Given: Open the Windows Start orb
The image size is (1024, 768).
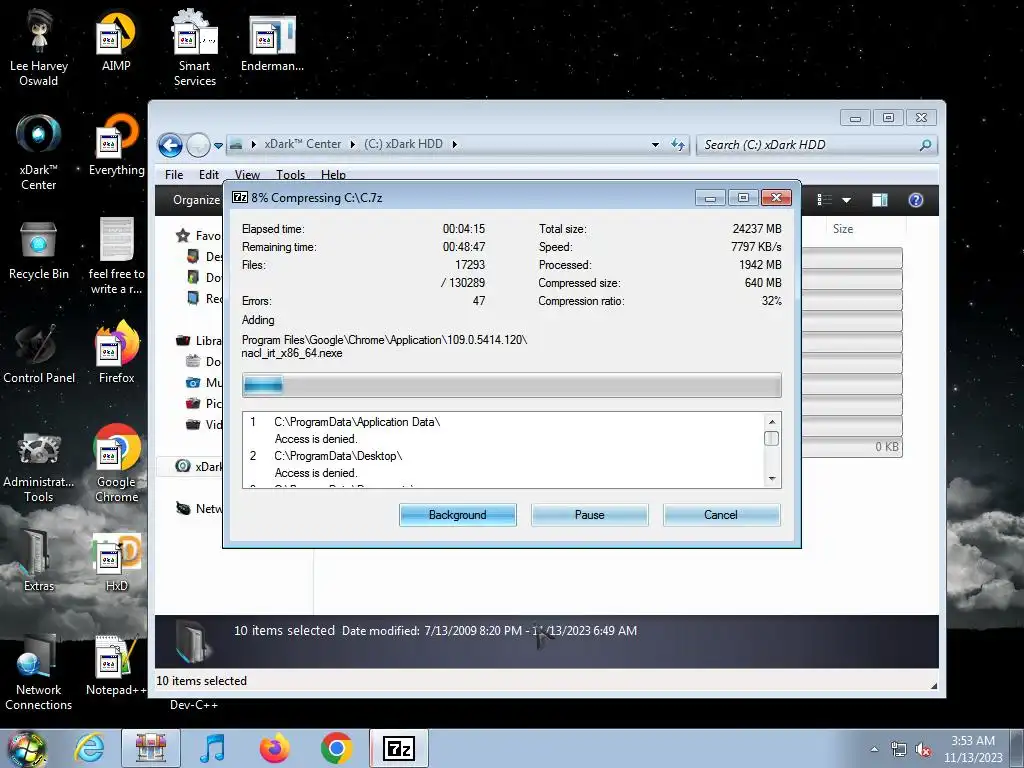Looking at the screenshot, I should (27, 748).
